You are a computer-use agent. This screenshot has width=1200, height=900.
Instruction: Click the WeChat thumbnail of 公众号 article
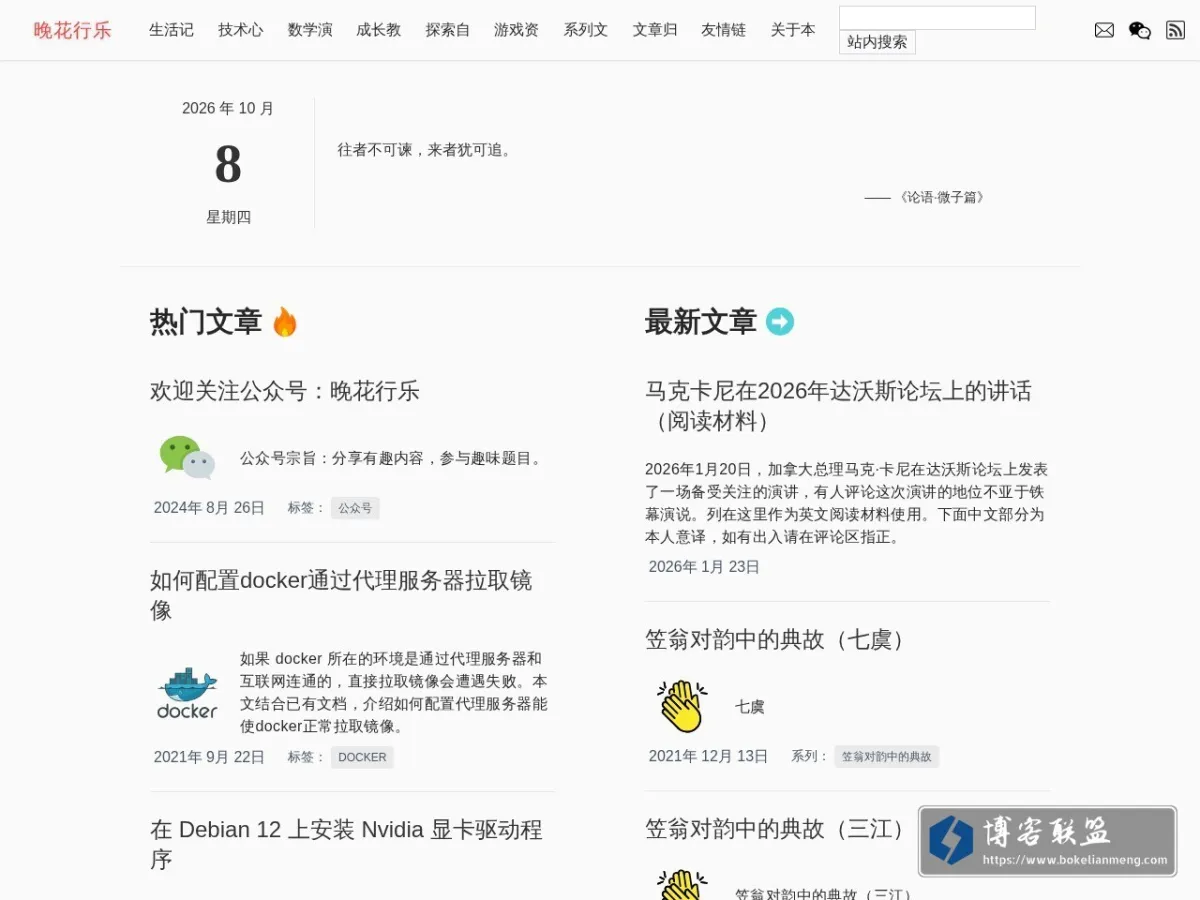tap(187, 458)
